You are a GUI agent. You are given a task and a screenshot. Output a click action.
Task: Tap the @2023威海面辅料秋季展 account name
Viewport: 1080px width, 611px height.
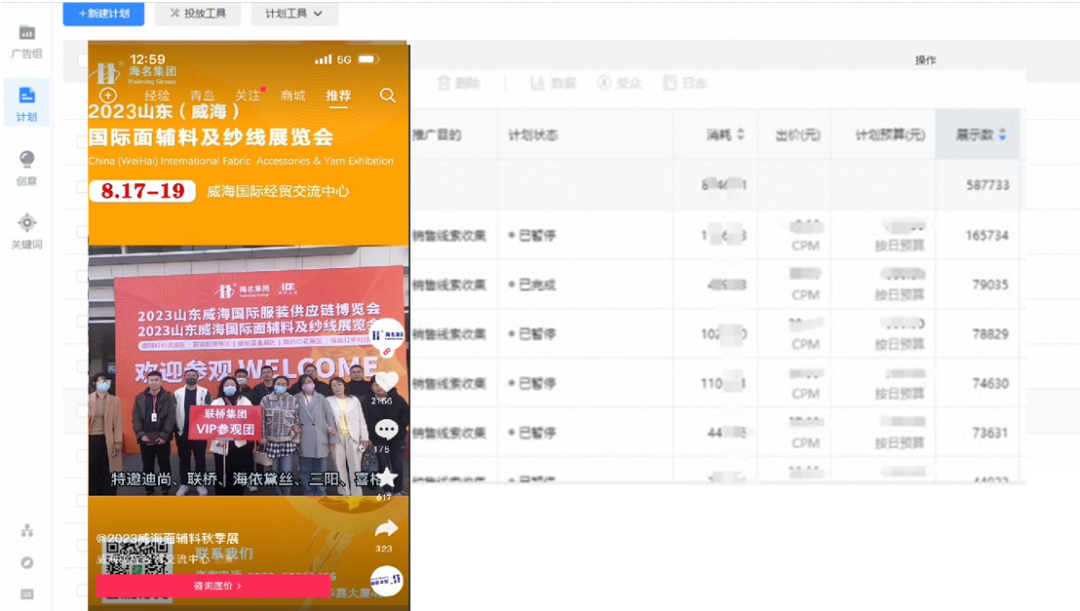coord(167,538)
